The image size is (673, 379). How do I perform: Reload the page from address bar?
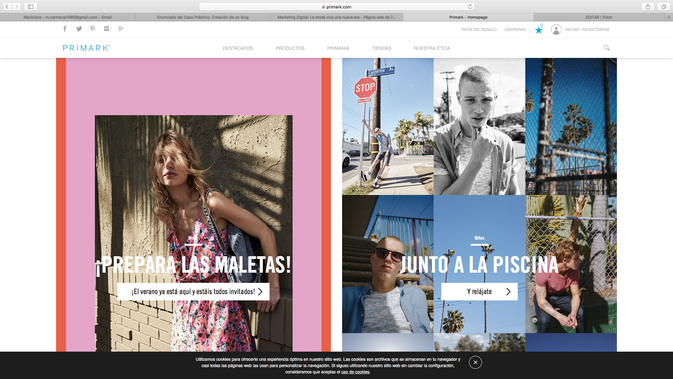tap(470, 6)
